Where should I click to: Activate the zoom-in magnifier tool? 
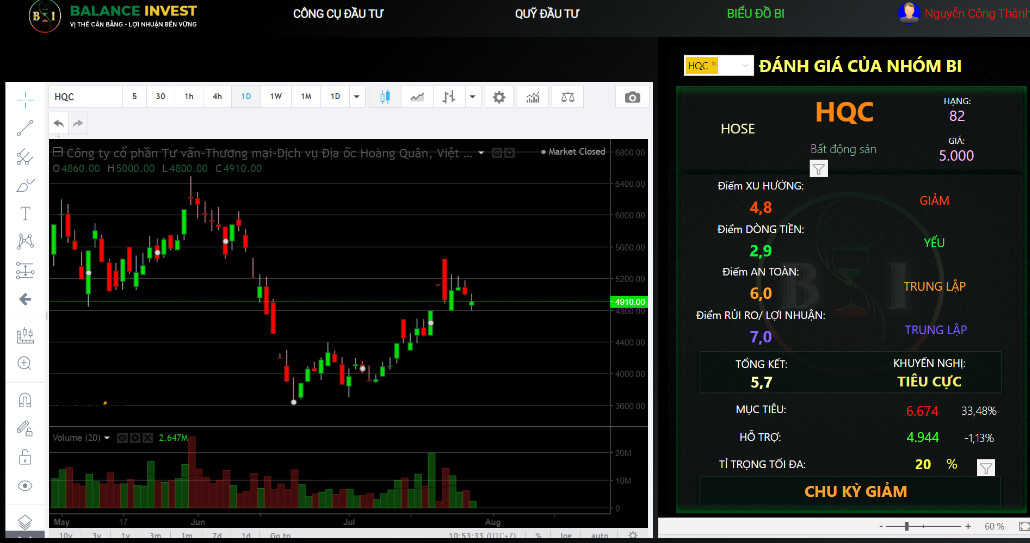click(25, 364)
